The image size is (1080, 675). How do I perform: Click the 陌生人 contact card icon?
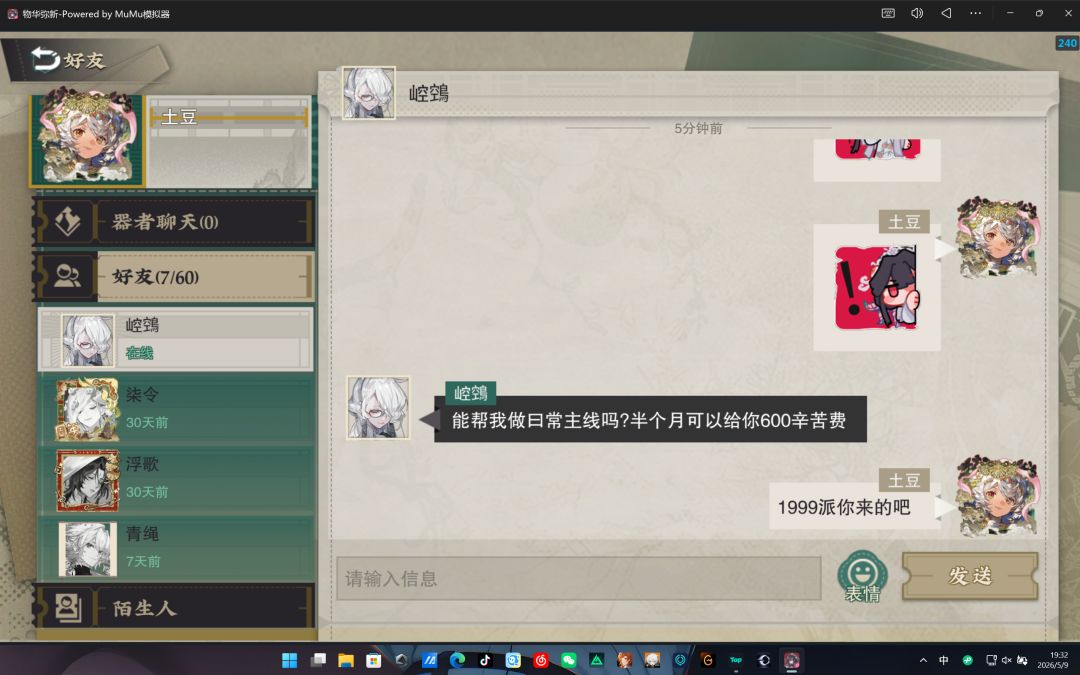68,608
